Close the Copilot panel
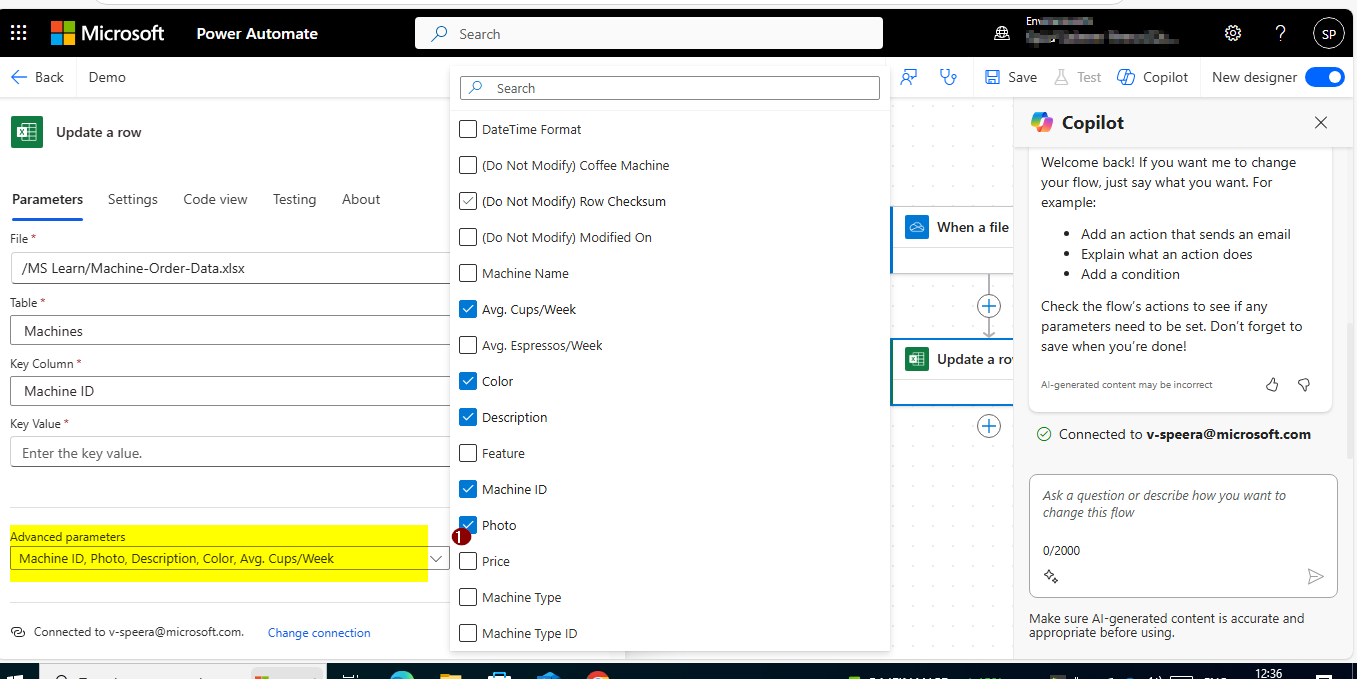This screenshot has height=679, width=1357. pos(1321,122)
